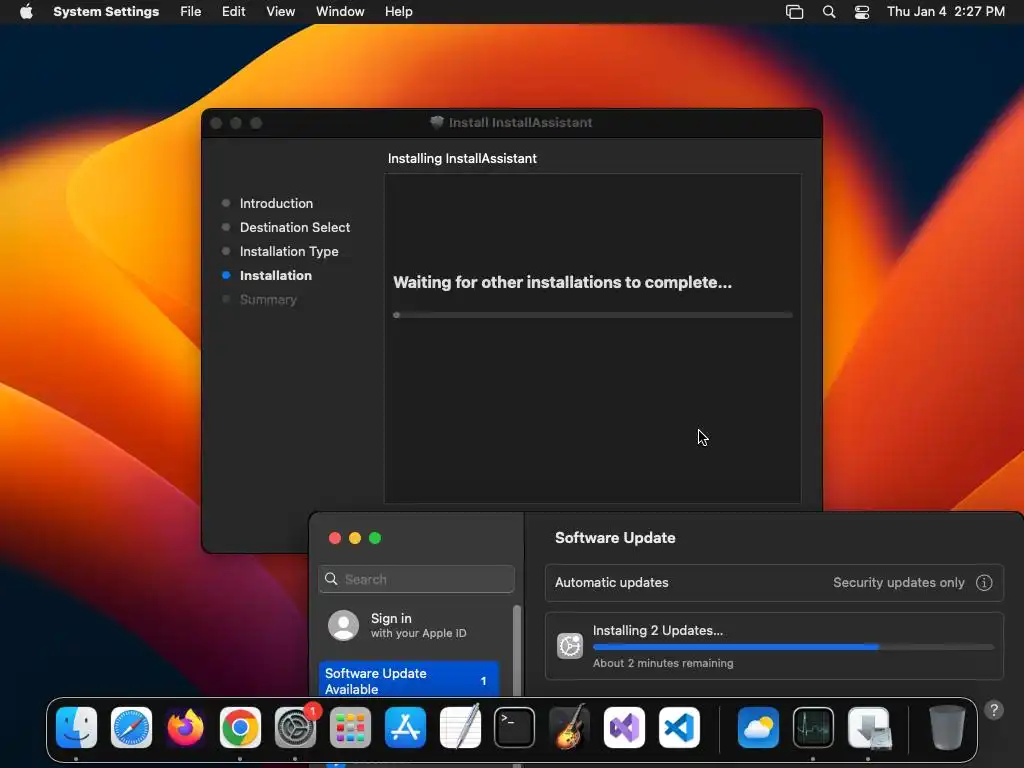Open Visual Studio Code from the Dock
Image resolution: width=1024 pixels, height=768 pixels.
click(x=679, y=728)
